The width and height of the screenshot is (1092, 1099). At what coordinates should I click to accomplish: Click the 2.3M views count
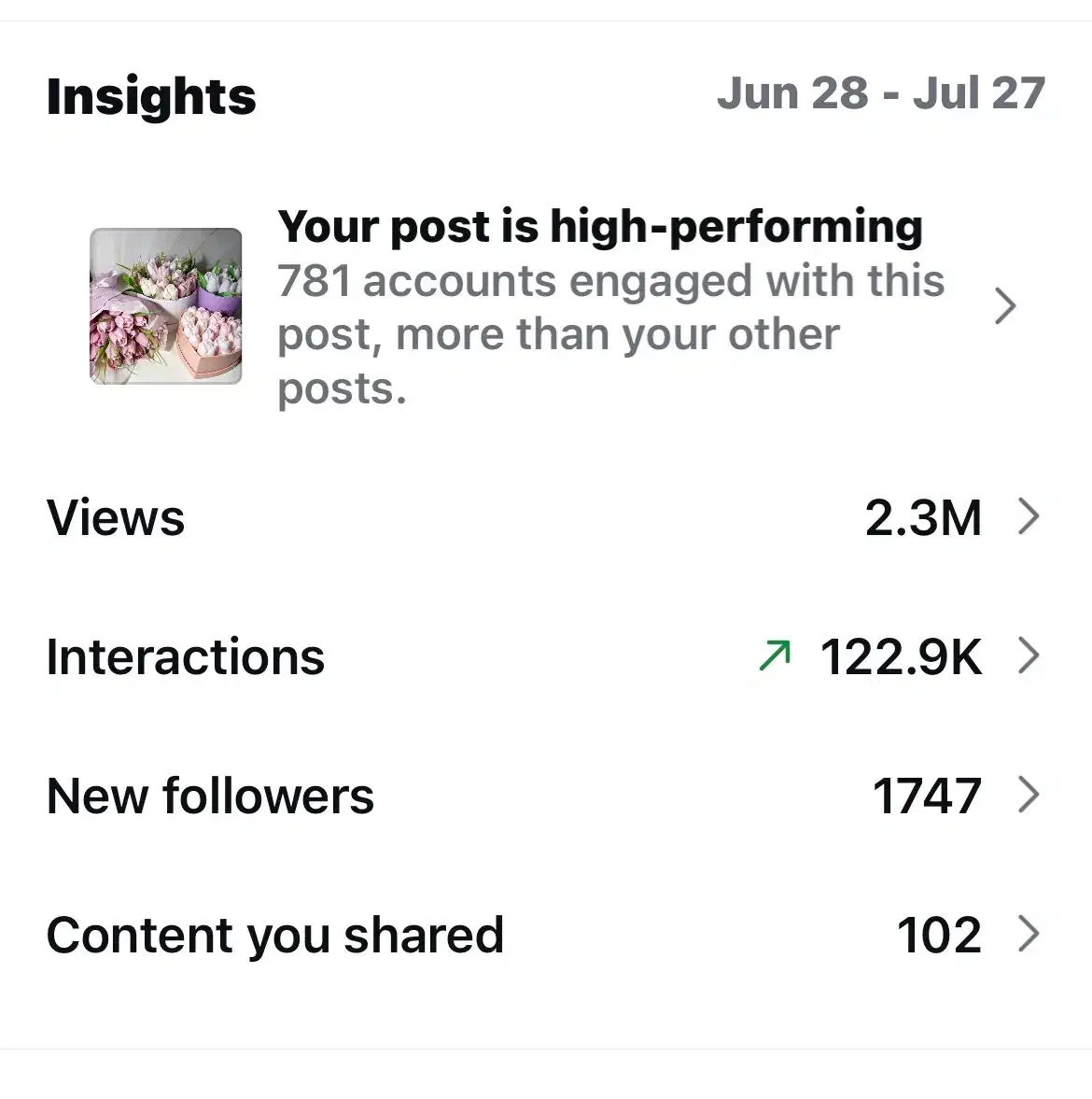[923, 517]
